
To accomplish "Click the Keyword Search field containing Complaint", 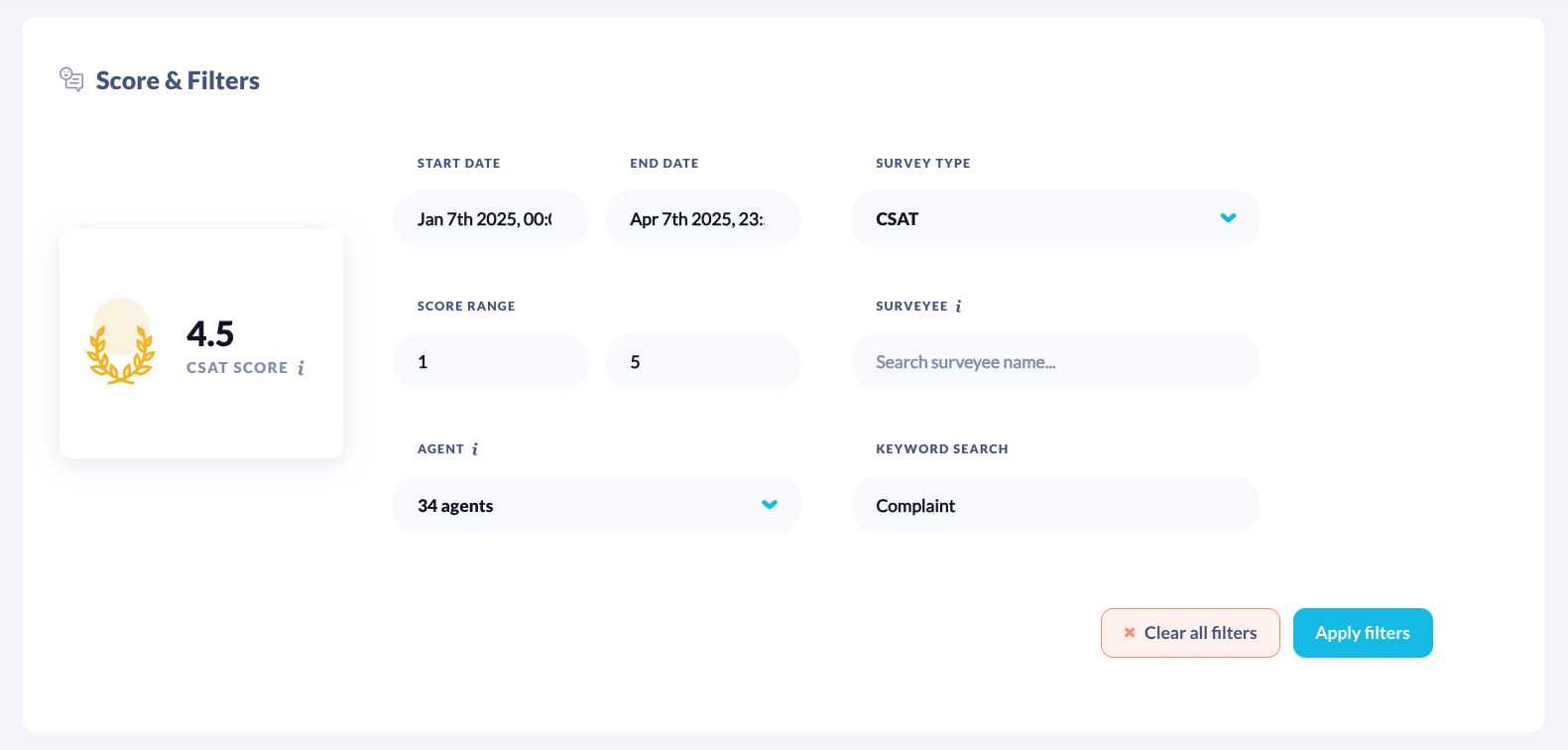I will tap(1054, 505).
